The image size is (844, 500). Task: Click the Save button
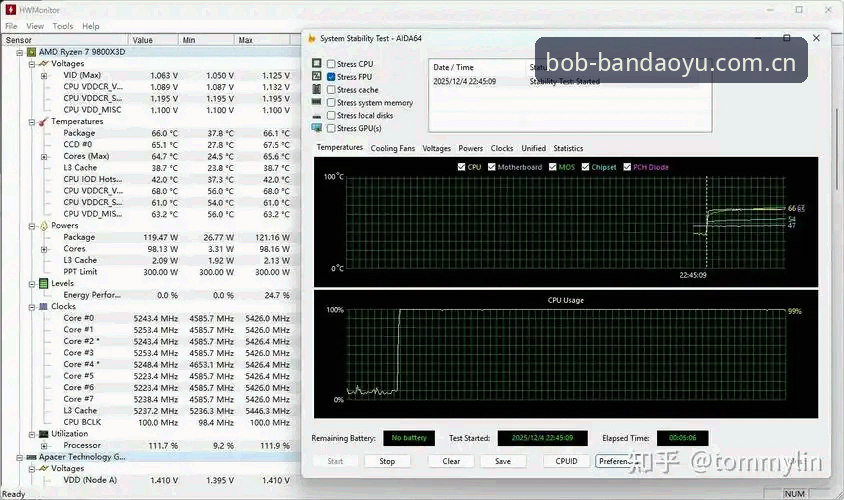pyautogui.click(x=503, y=461)
